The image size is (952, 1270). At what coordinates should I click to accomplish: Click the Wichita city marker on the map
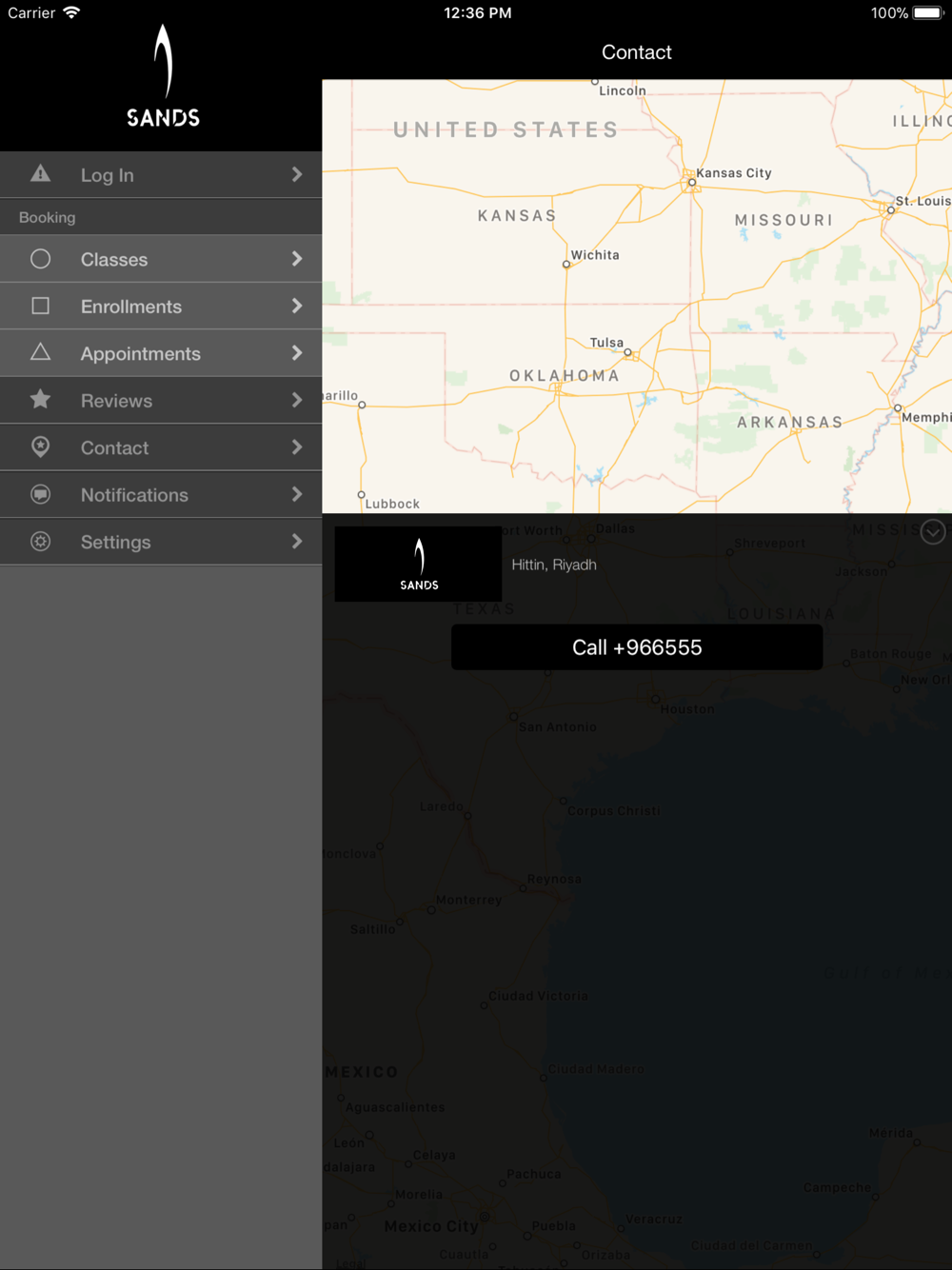[x=566, y=264]
